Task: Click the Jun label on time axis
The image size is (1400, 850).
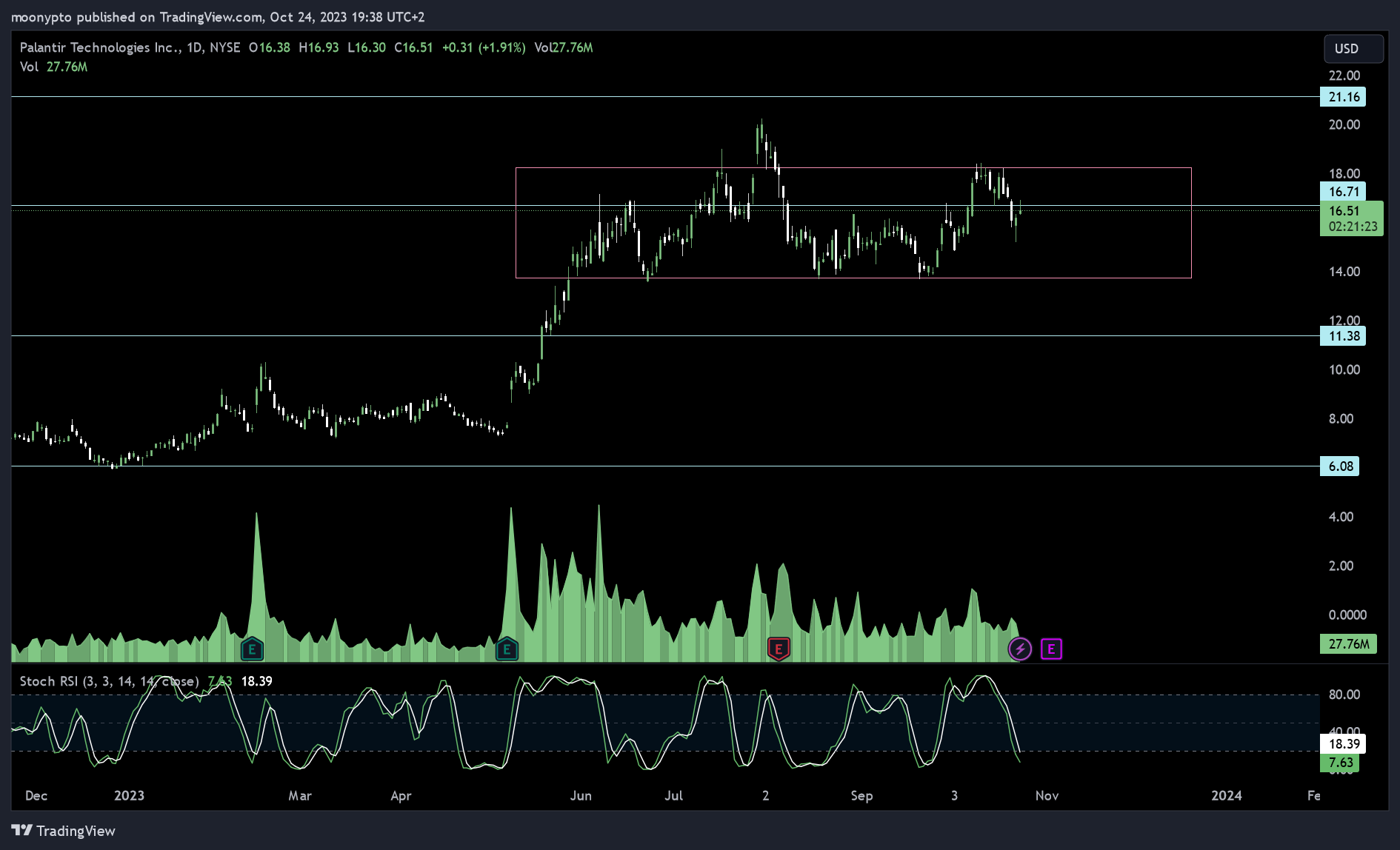Action: click(581, 796)
